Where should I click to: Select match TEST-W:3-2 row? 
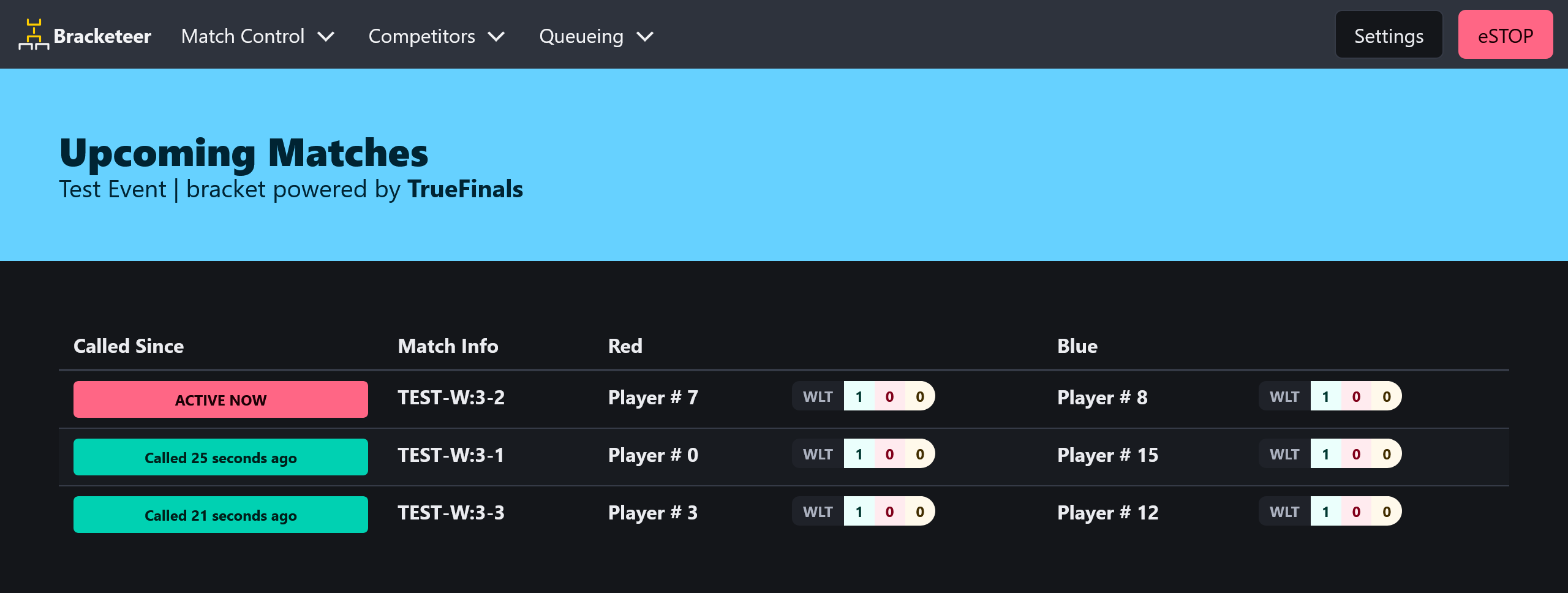click(784, 399)
